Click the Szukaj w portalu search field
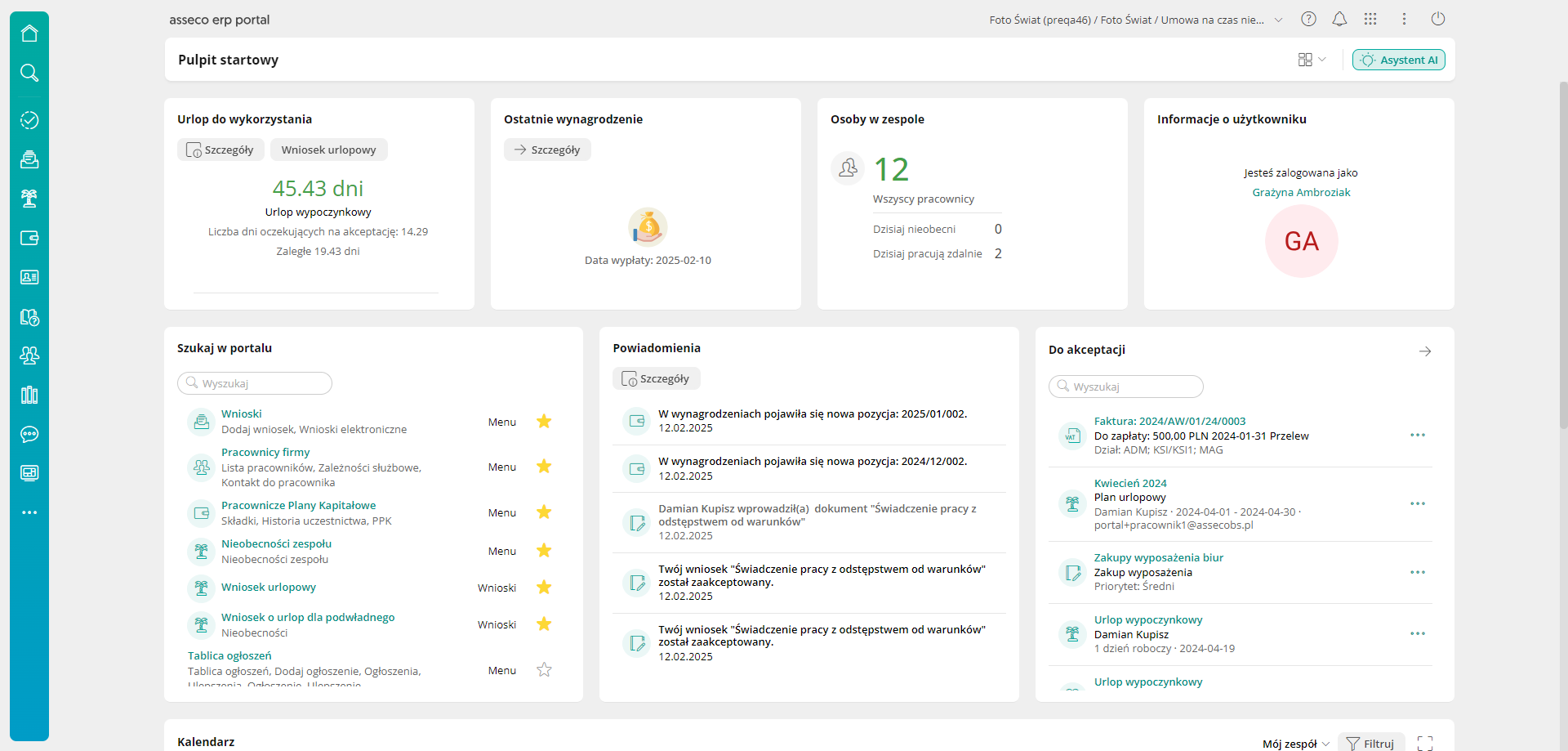Image resolution: width=1568 pixels, height=751 pixels. point(255,383)
